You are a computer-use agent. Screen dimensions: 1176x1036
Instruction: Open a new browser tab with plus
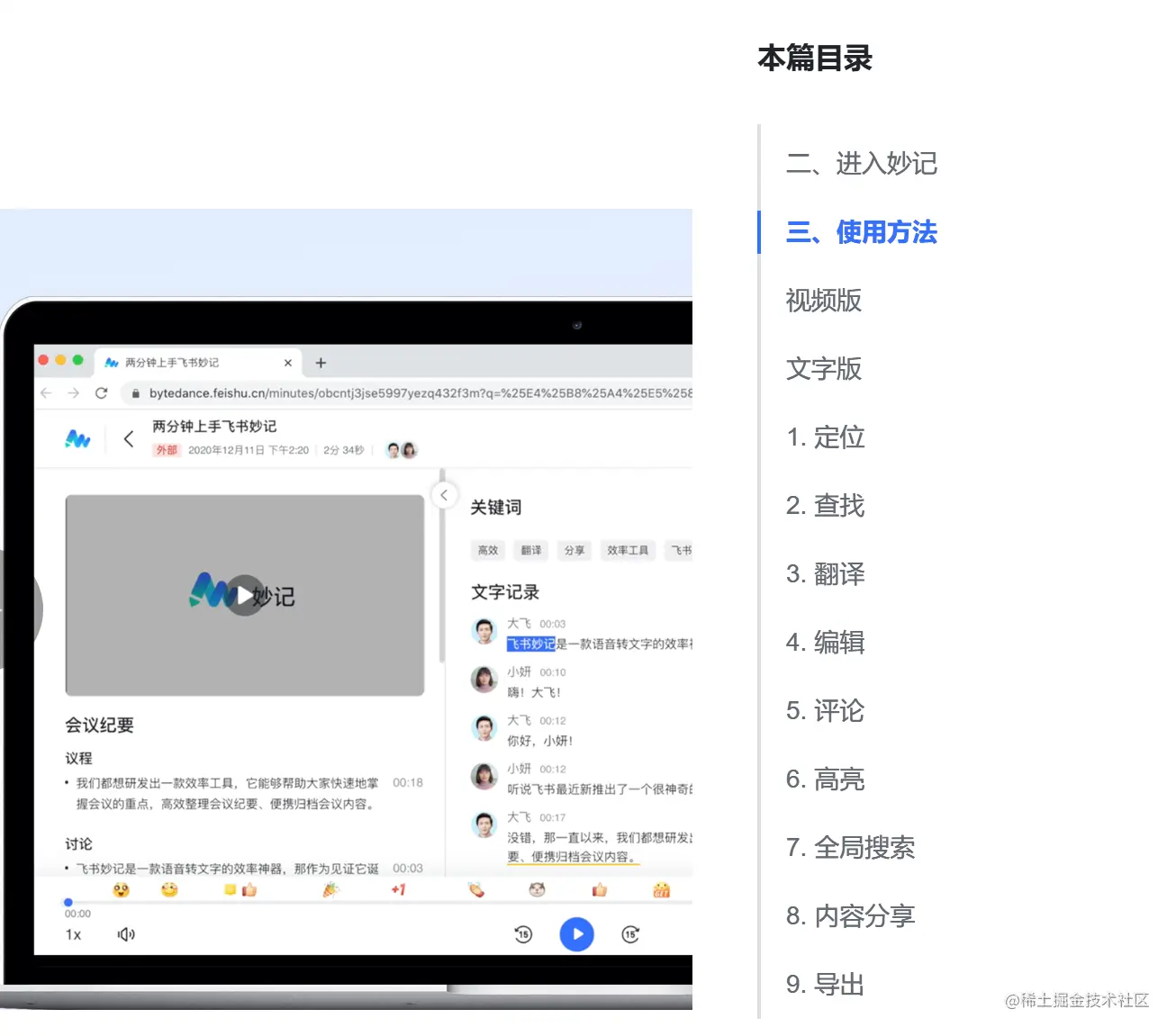[321, 363]
